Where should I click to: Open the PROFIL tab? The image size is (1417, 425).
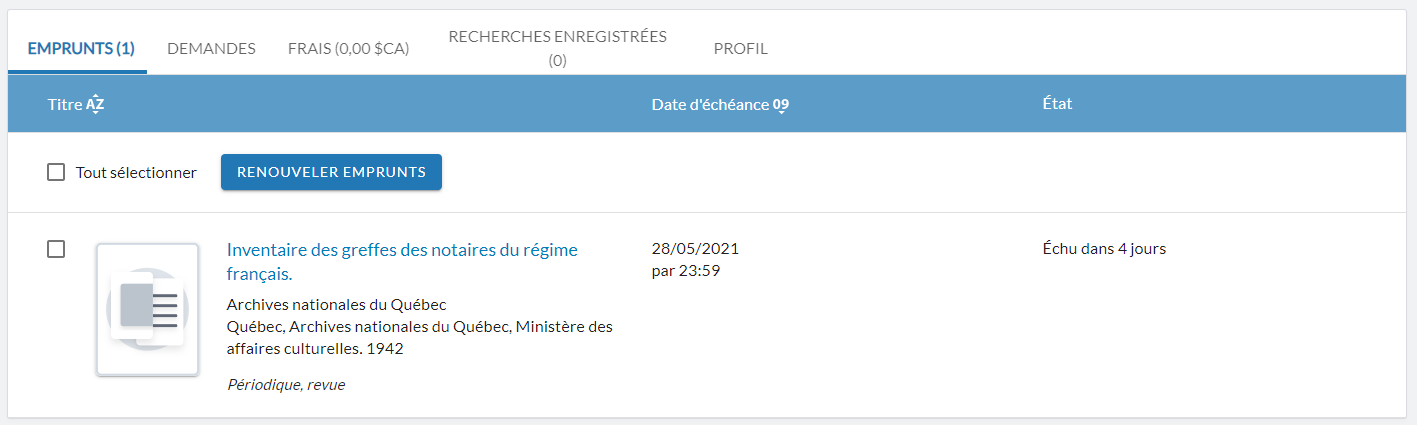741,48
